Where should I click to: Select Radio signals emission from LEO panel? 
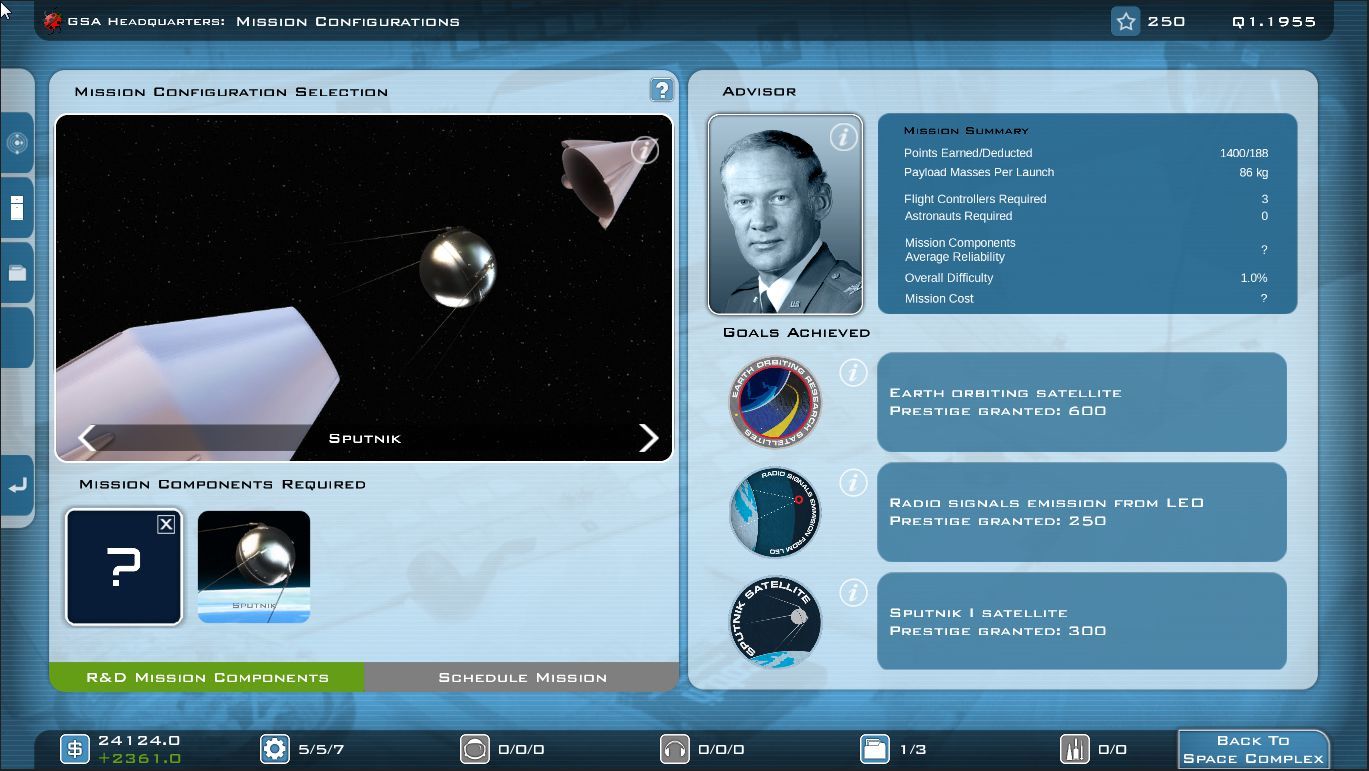point(1082,512)
